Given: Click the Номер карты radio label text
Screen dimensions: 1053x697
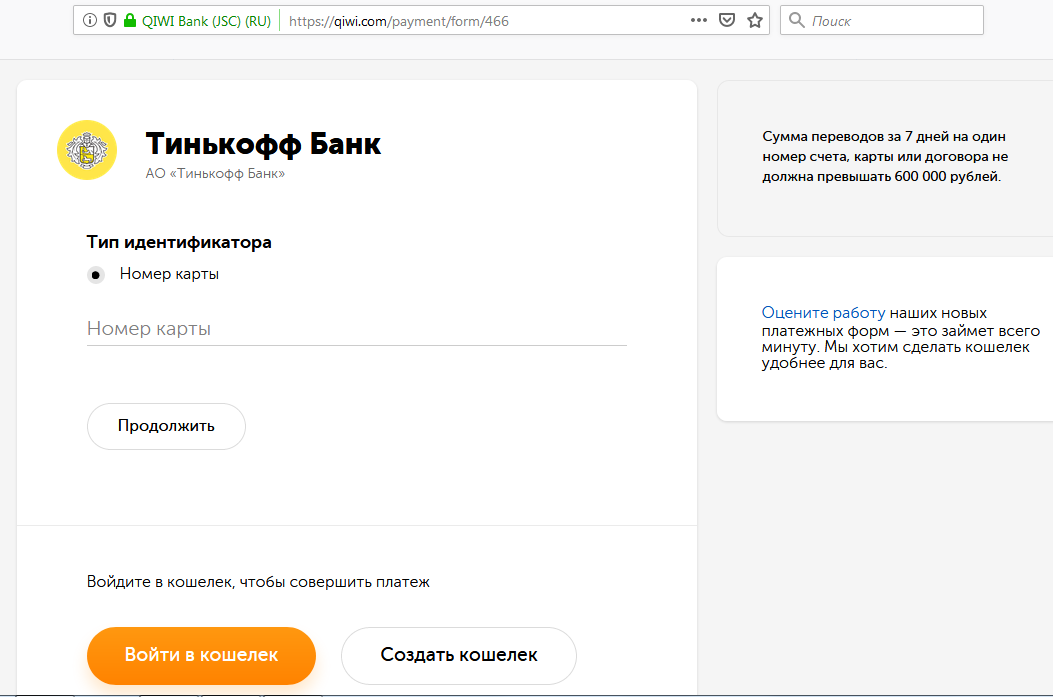Looking at the screenshot, I should [x=169, y=274].
